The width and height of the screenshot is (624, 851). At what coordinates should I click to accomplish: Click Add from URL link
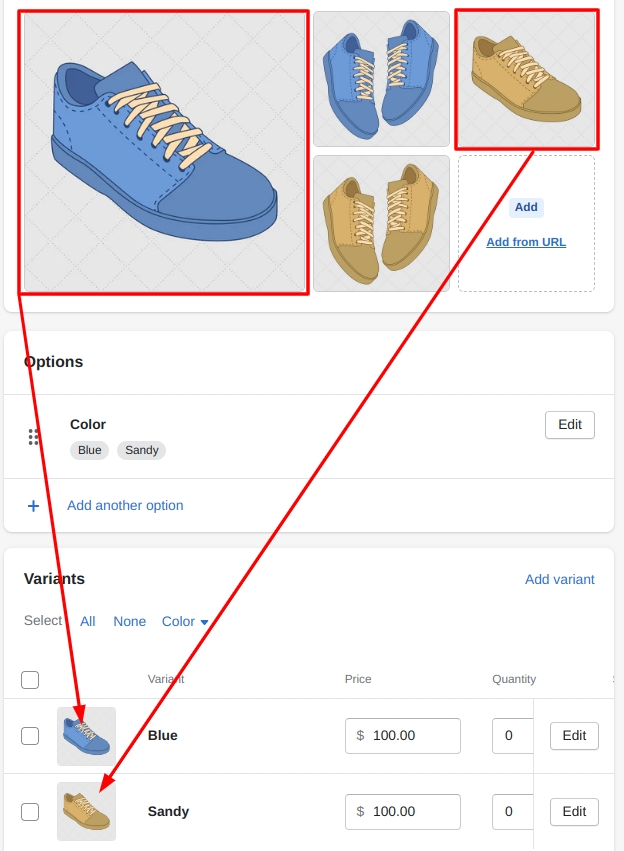pos(526,242)
